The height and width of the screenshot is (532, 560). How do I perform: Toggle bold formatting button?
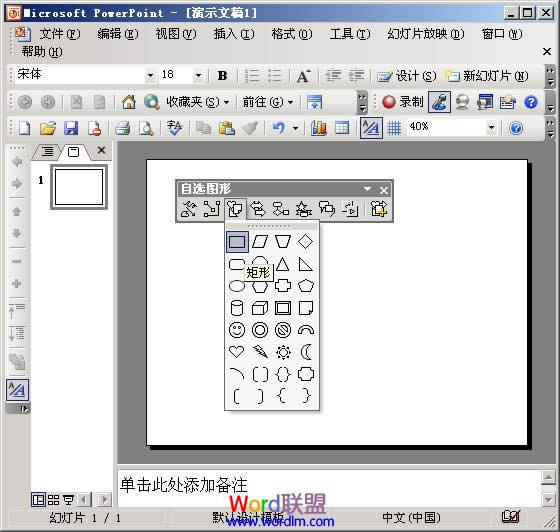pos(222,75)
